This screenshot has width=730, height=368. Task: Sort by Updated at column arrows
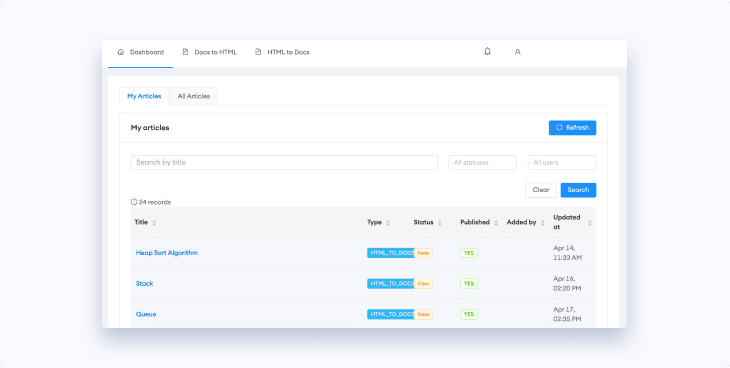[x=589, y=223]
